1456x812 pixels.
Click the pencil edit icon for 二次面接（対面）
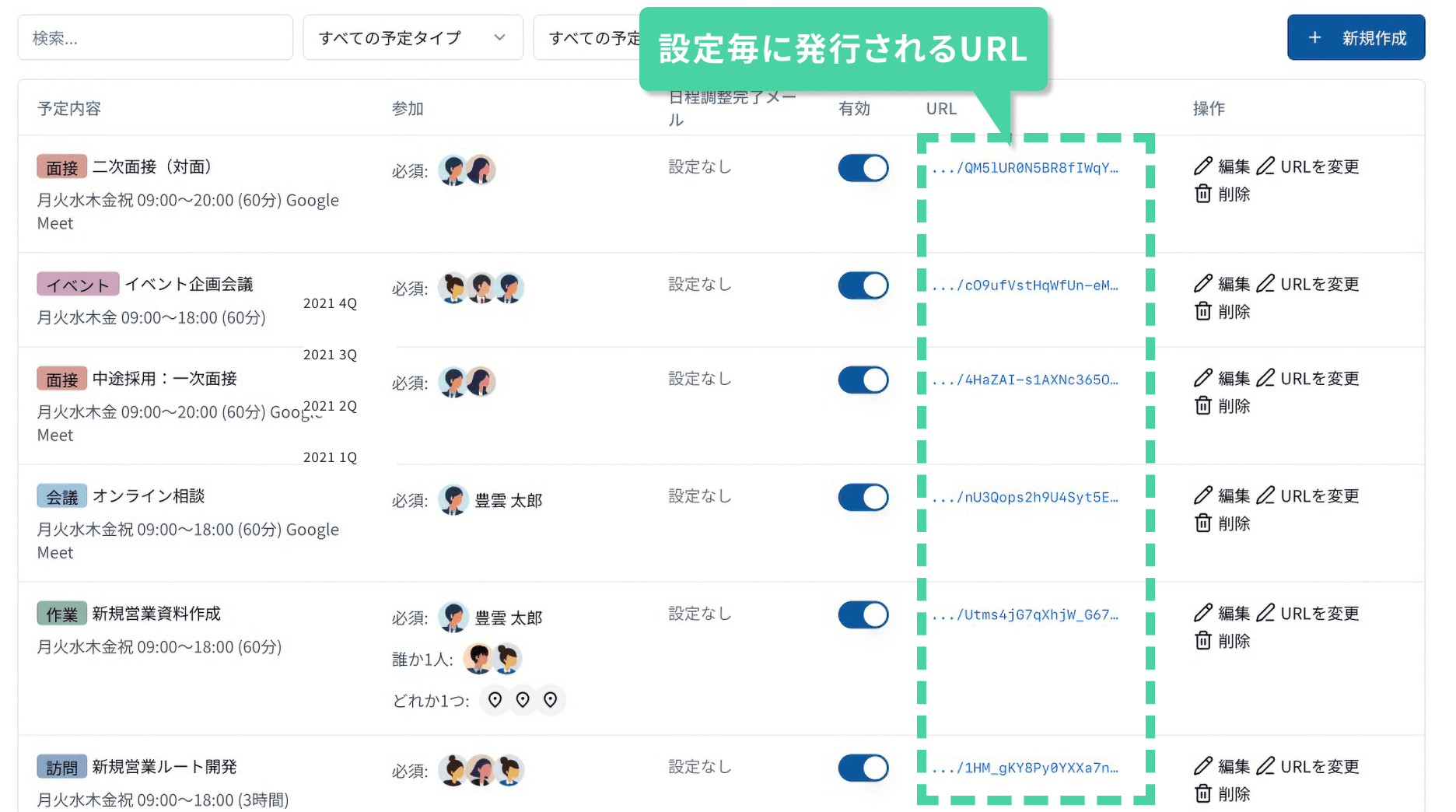[x=1203, y=166]
